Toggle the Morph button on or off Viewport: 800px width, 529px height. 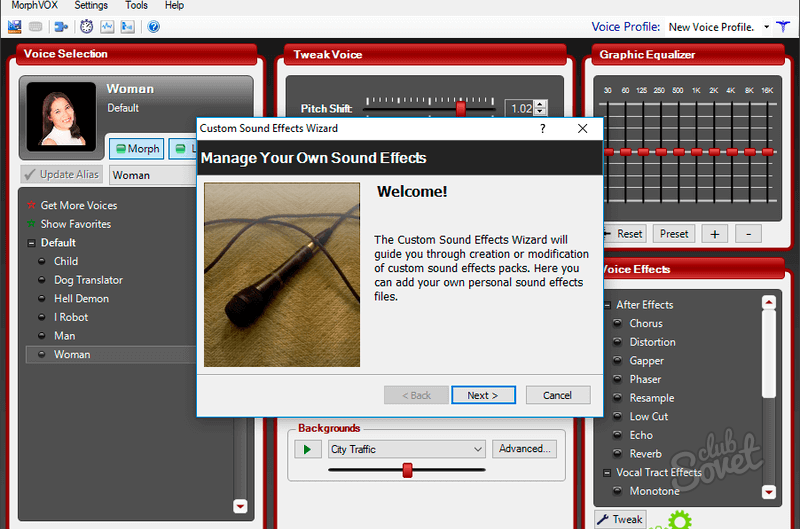[x=136, y=148]
